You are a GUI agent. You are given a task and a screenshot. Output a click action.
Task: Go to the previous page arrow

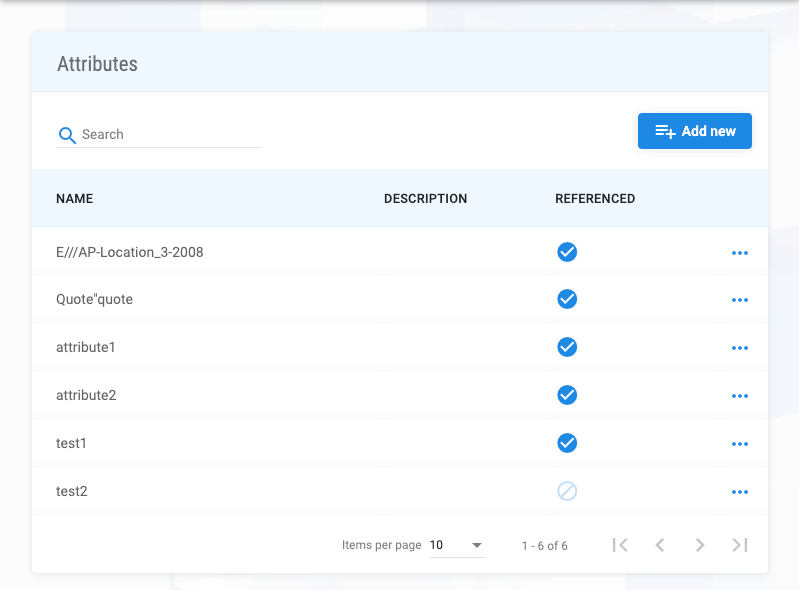tap(660, 545)
